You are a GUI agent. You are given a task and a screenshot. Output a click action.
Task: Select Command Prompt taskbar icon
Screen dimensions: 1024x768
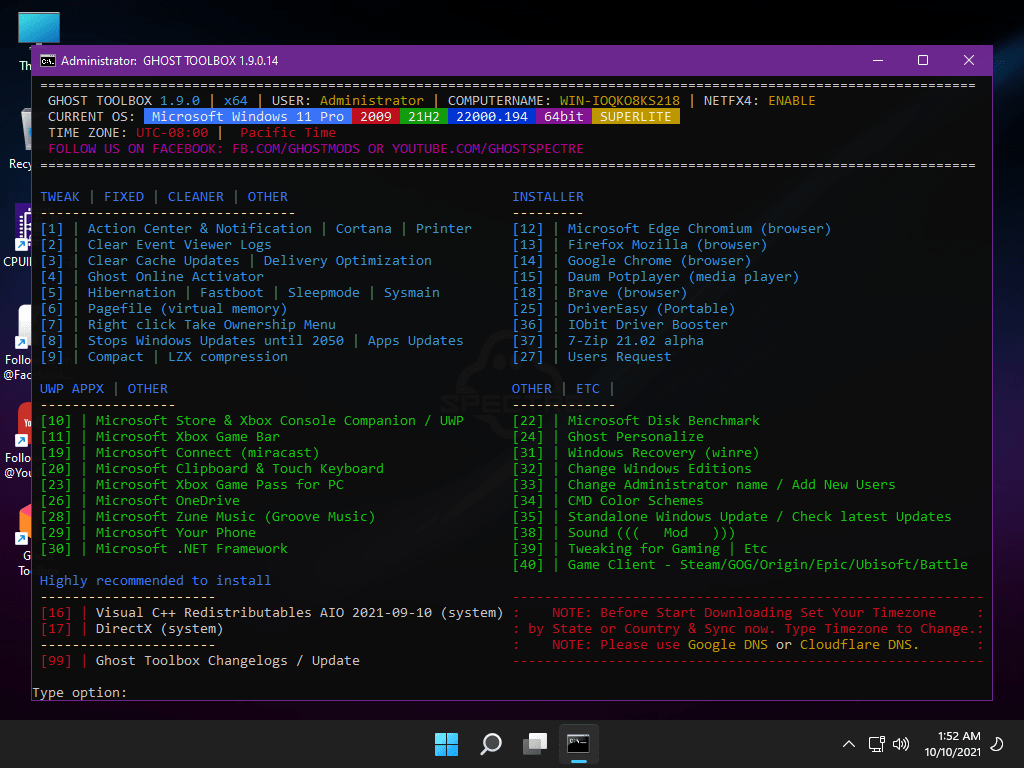coord(579,744)
